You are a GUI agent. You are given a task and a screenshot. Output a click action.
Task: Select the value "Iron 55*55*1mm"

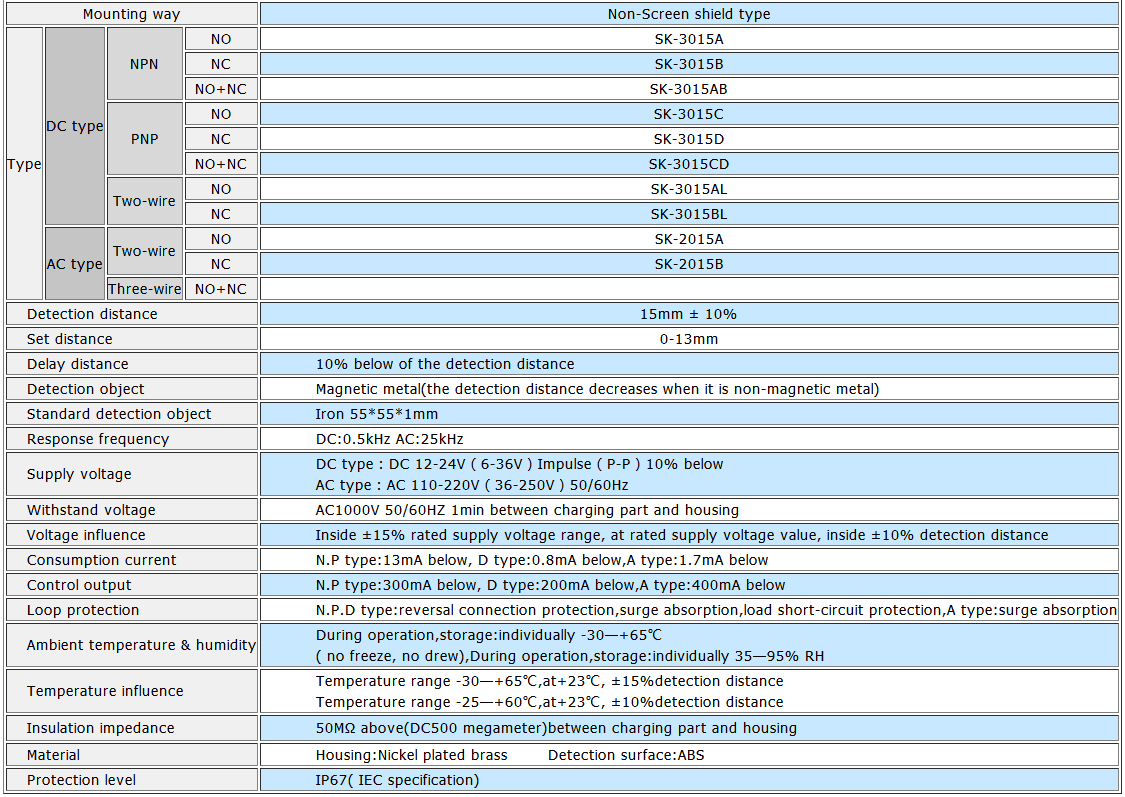(377, 415)
